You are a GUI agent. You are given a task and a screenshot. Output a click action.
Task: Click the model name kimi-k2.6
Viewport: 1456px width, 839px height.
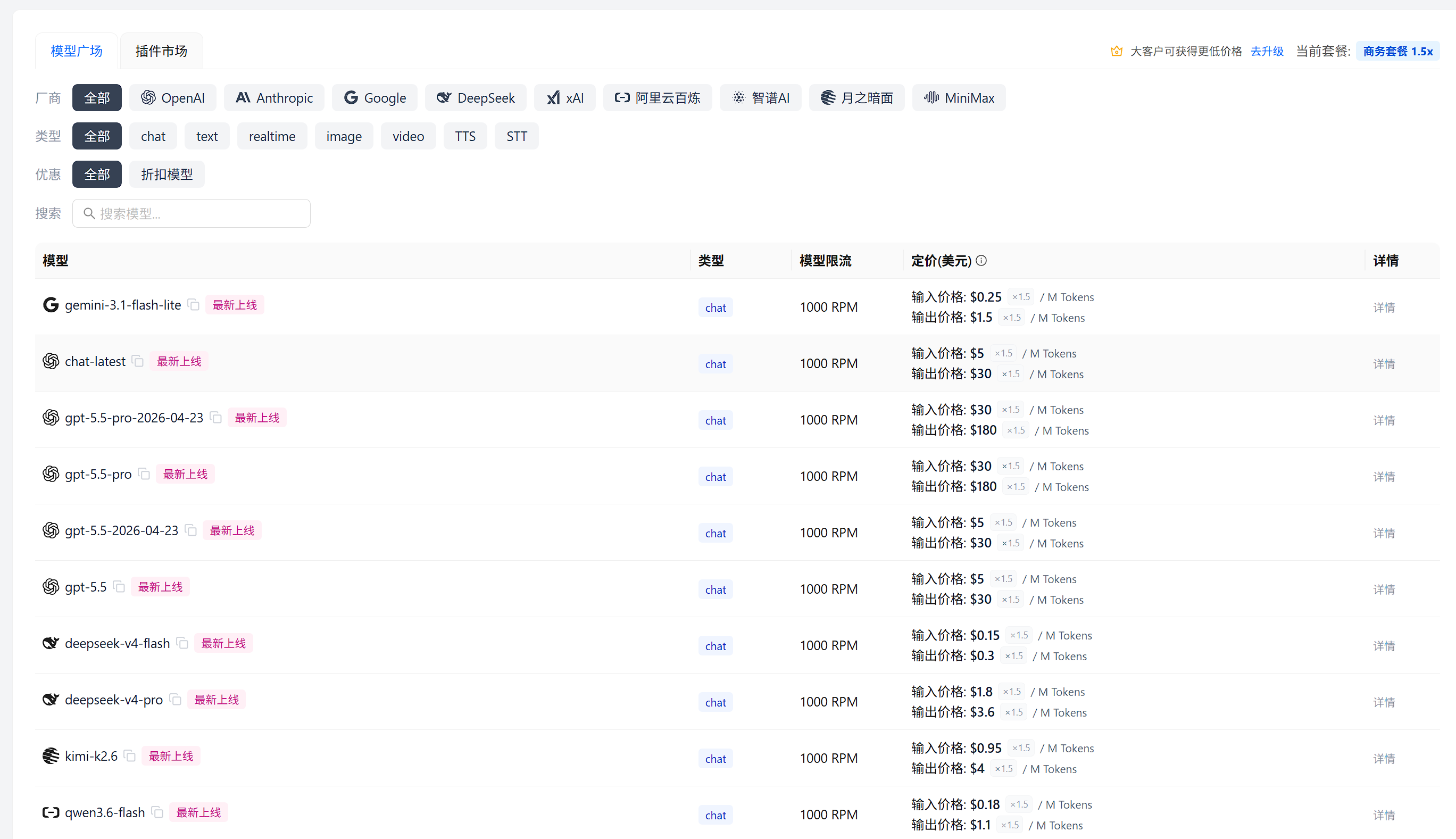(x=91, y=756)
